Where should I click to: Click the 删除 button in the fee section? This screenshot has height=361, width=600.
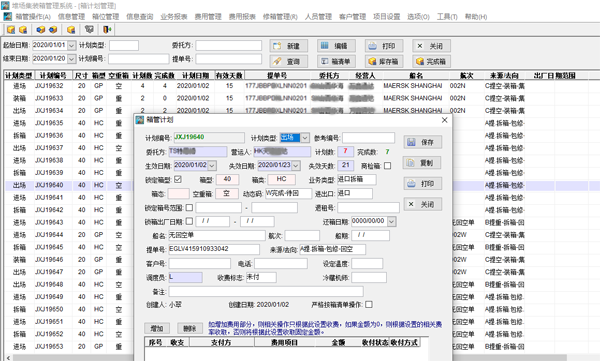190,328
